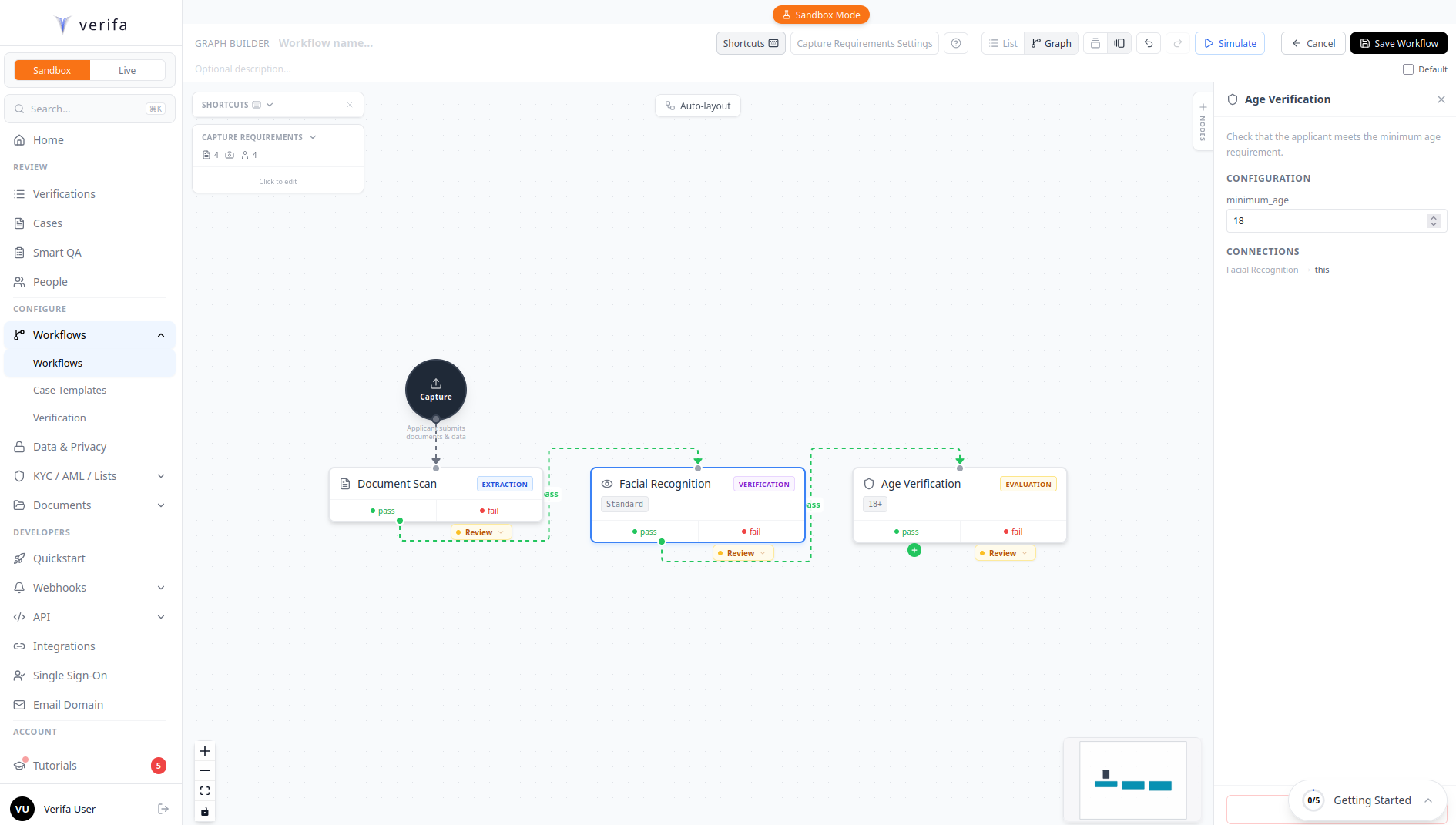Toggle the canvas lock icon
Viewport: 1456px width, 825px height.
click(x=205, y=811)
